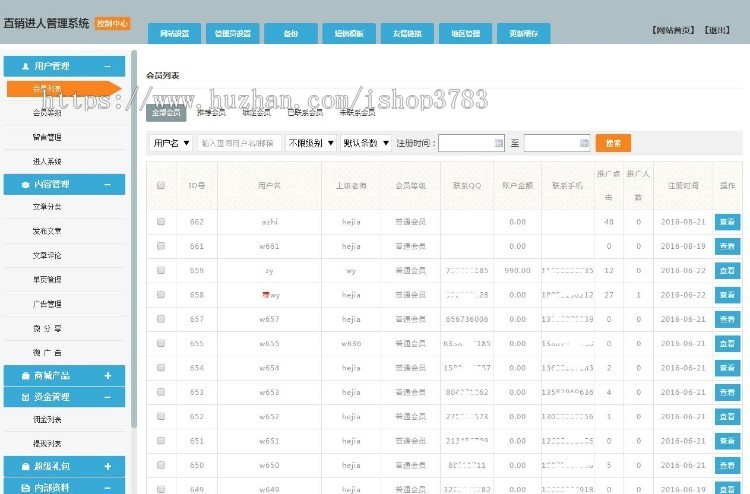This screenshot has height=494, width=750.
Task: Tick the checkbox for member ID 662
Action: (x=161, y=222)
